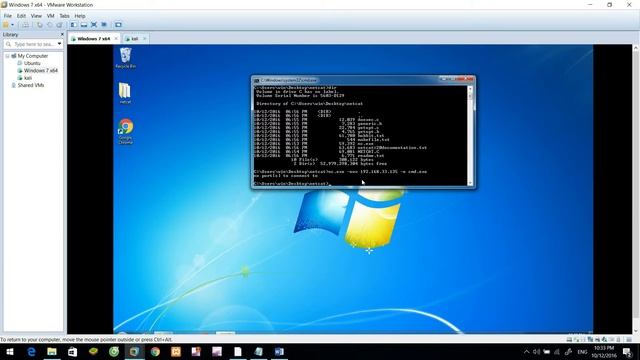
Task: Open the Windows Start menu
Action: click(x=10, y=351)
